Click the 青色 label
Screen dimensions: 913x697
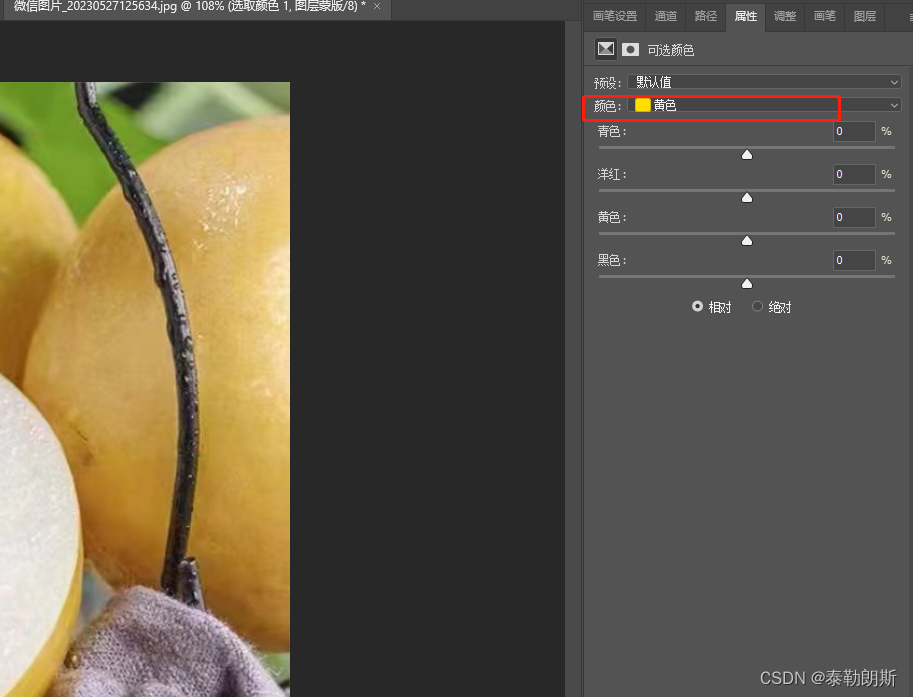pos(611,132)
